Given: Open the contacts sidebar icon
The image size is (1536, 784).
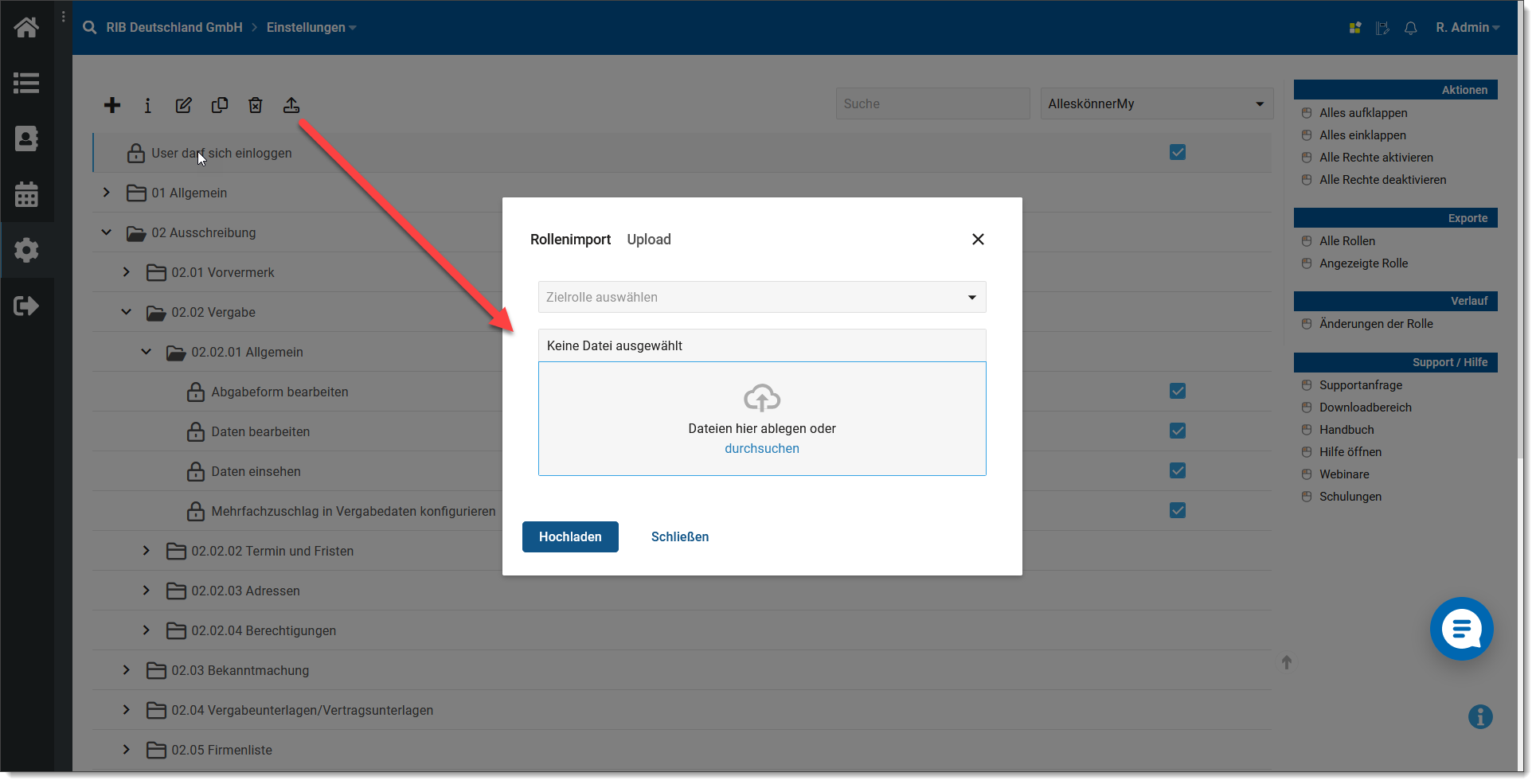Looking at the screenshot, I should point(26,138).
